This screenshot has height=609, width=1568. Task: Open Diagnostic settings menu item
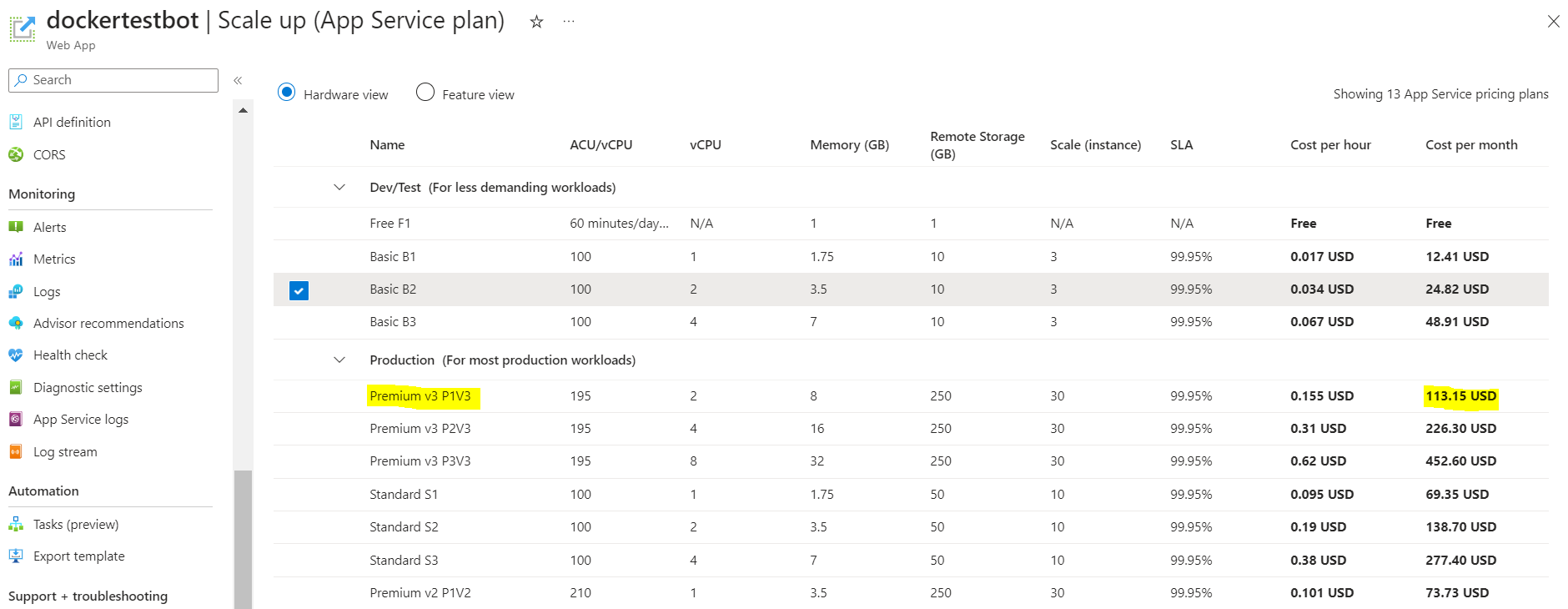(x=88, y=387)
